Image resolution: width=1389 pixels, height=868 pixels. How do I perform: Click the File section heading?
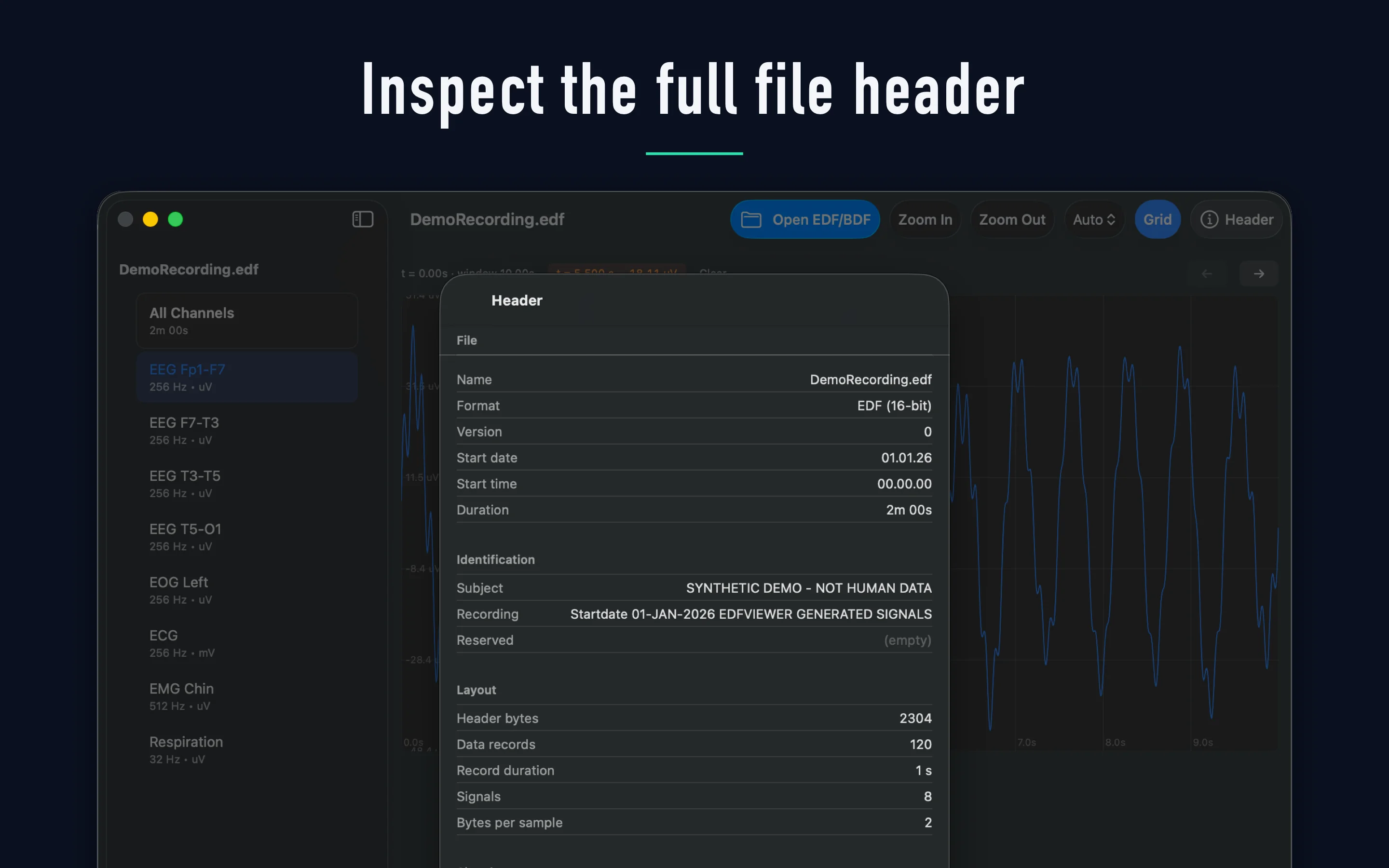click(x=467, y=340)
